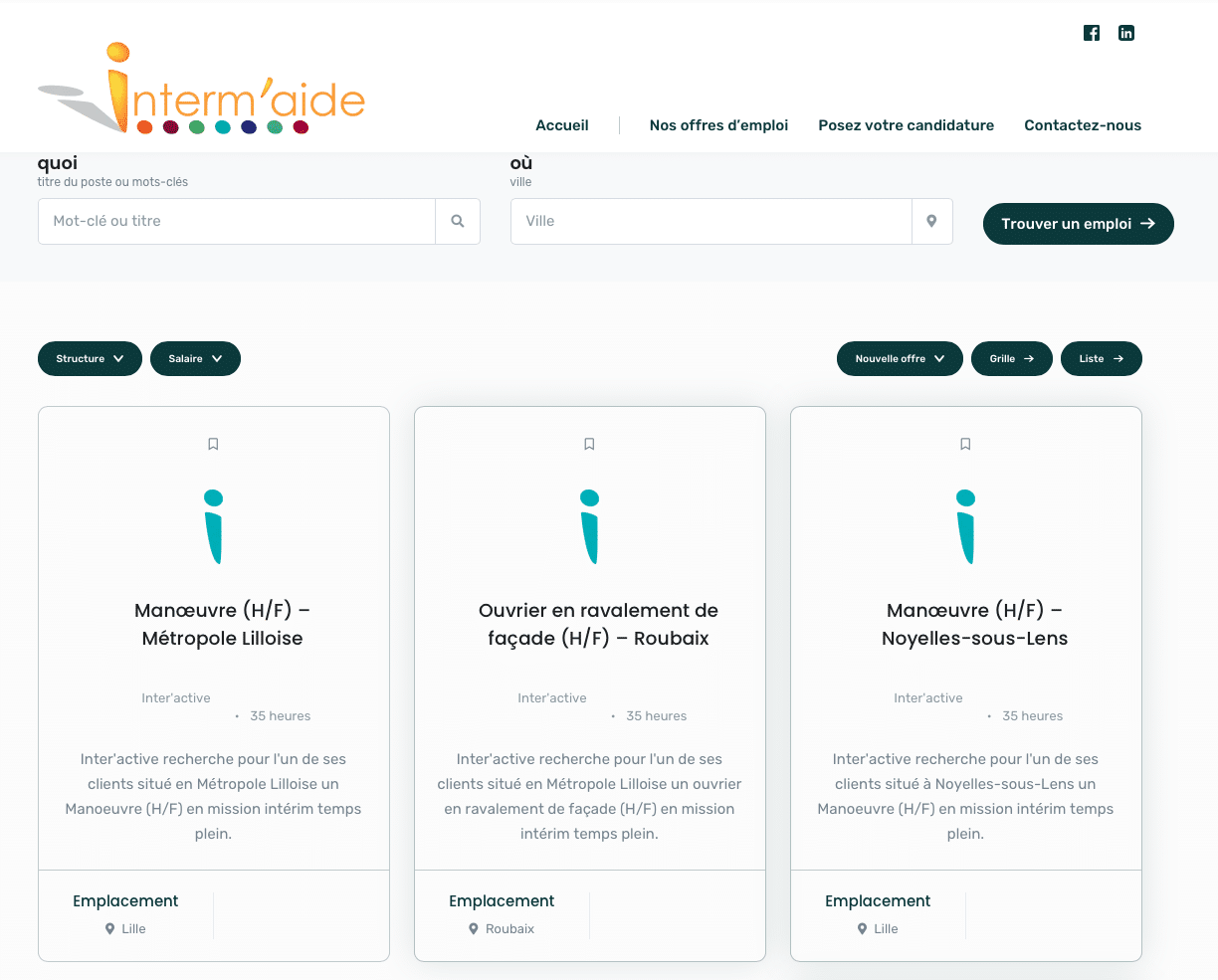This screenshot has height=980, width=1218.
Task: Bookmark the Ouvrier en ravalement de façade offer
Action: tap(589, 444)
